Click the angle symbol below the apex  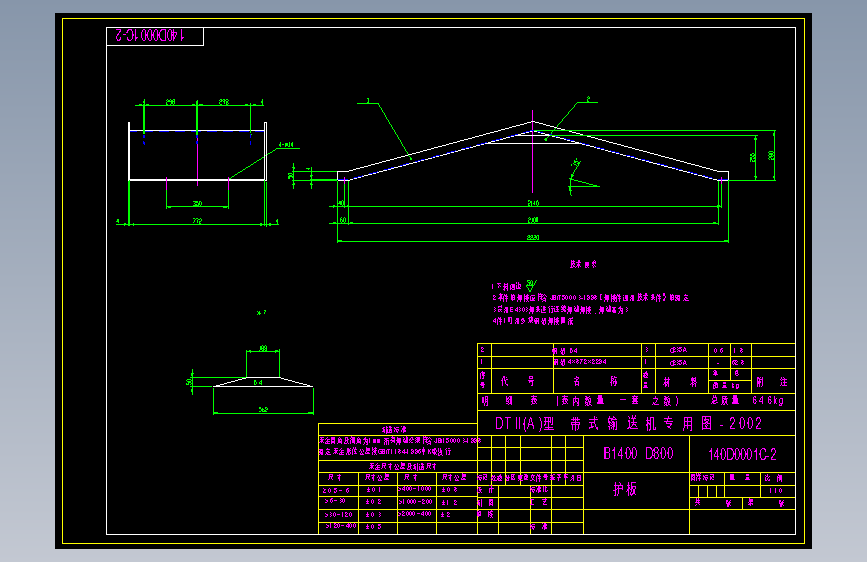581,178
